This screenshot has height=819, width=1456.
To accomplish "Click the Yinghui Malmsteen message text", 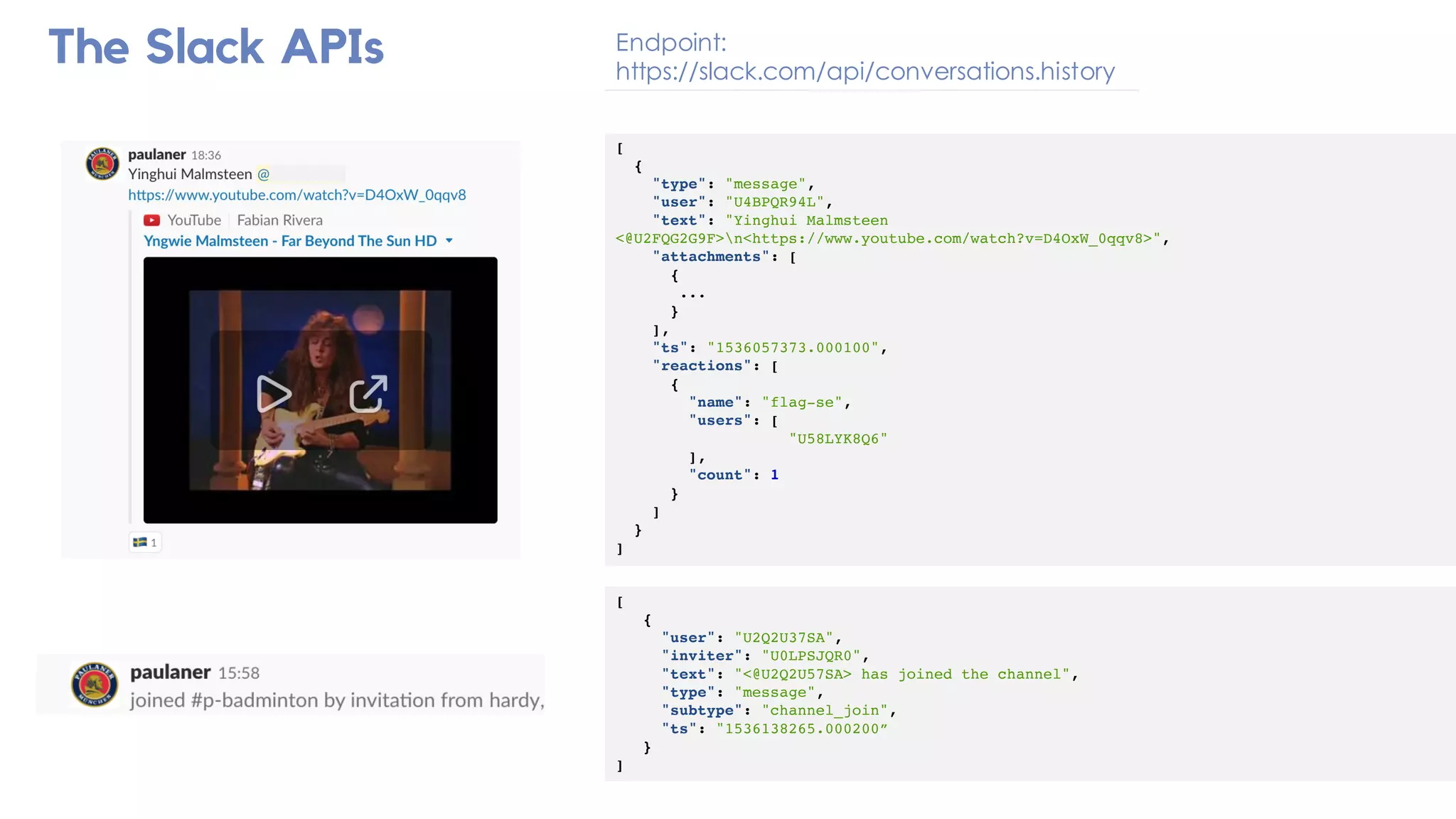I will coord(190,174).
